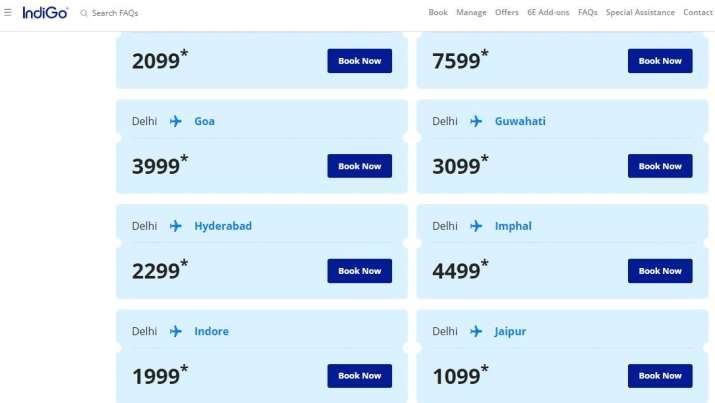Open the Manage menu

471,13
